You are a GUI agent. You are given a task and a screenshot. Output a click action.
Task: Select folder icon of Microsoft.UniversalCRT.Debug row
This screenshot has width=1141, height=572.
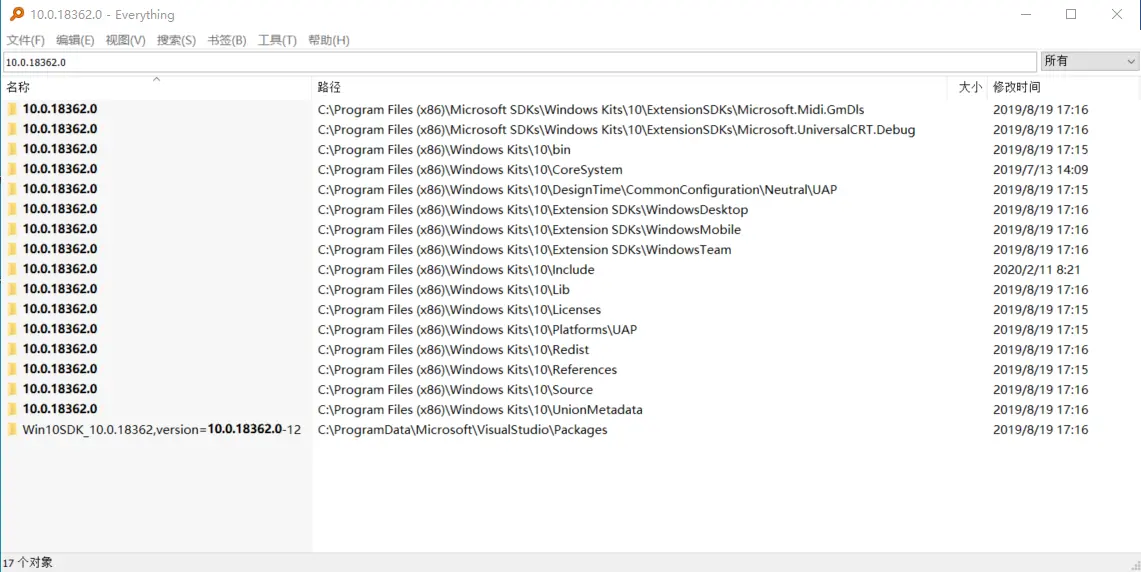tap(12, 130)
